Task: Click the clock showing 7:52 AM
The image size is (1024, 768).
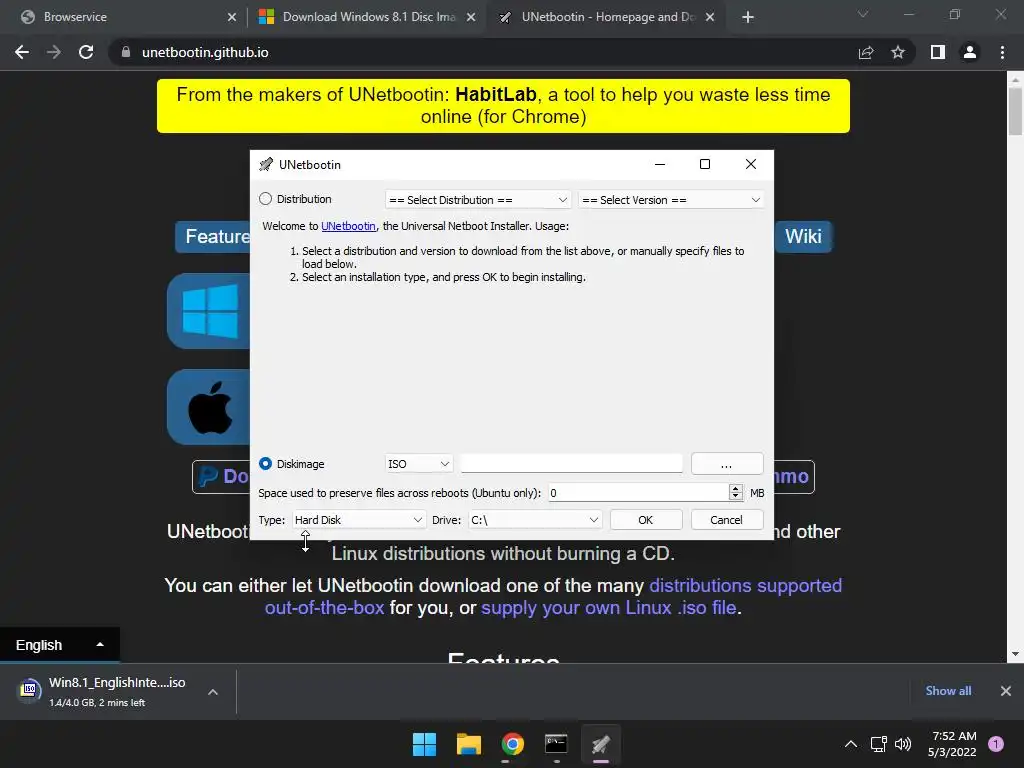Action: (954, 736)
